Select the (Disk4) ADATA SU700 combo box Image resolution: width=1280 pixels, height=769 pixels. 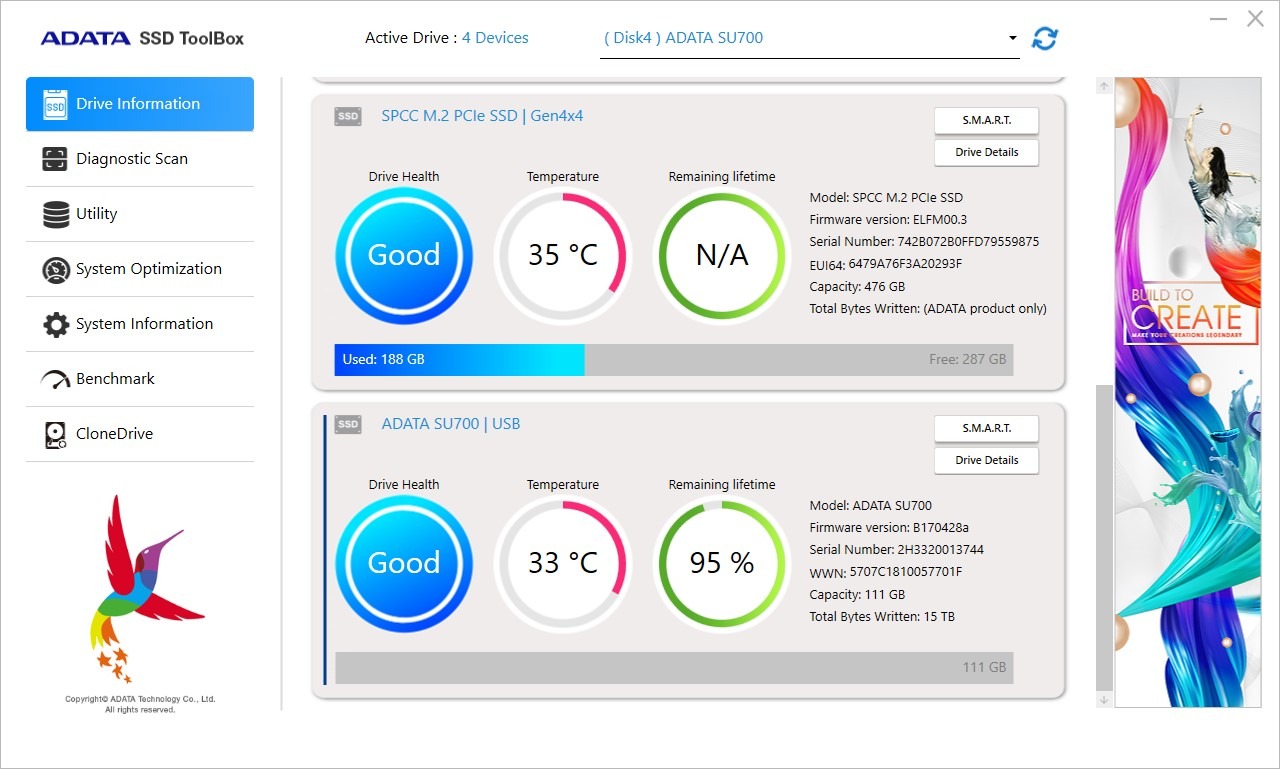[810, 39]
